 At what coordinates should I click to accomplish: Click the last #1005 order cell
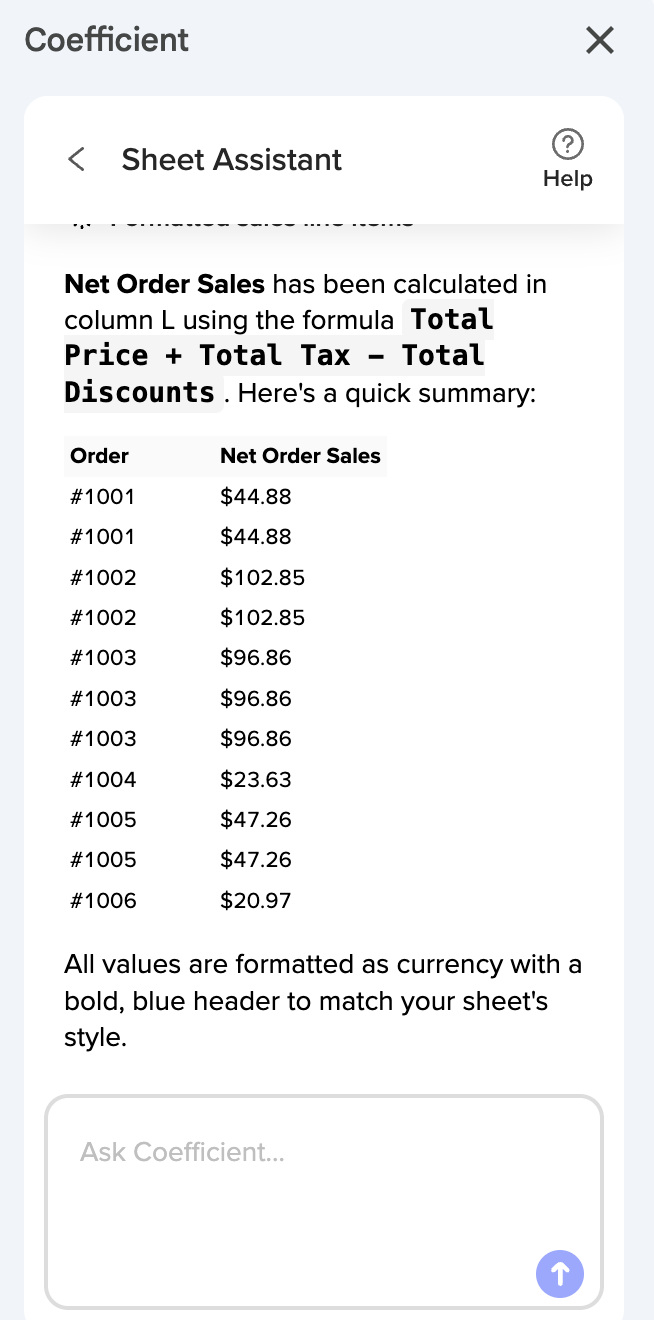(x=103, y=859)
